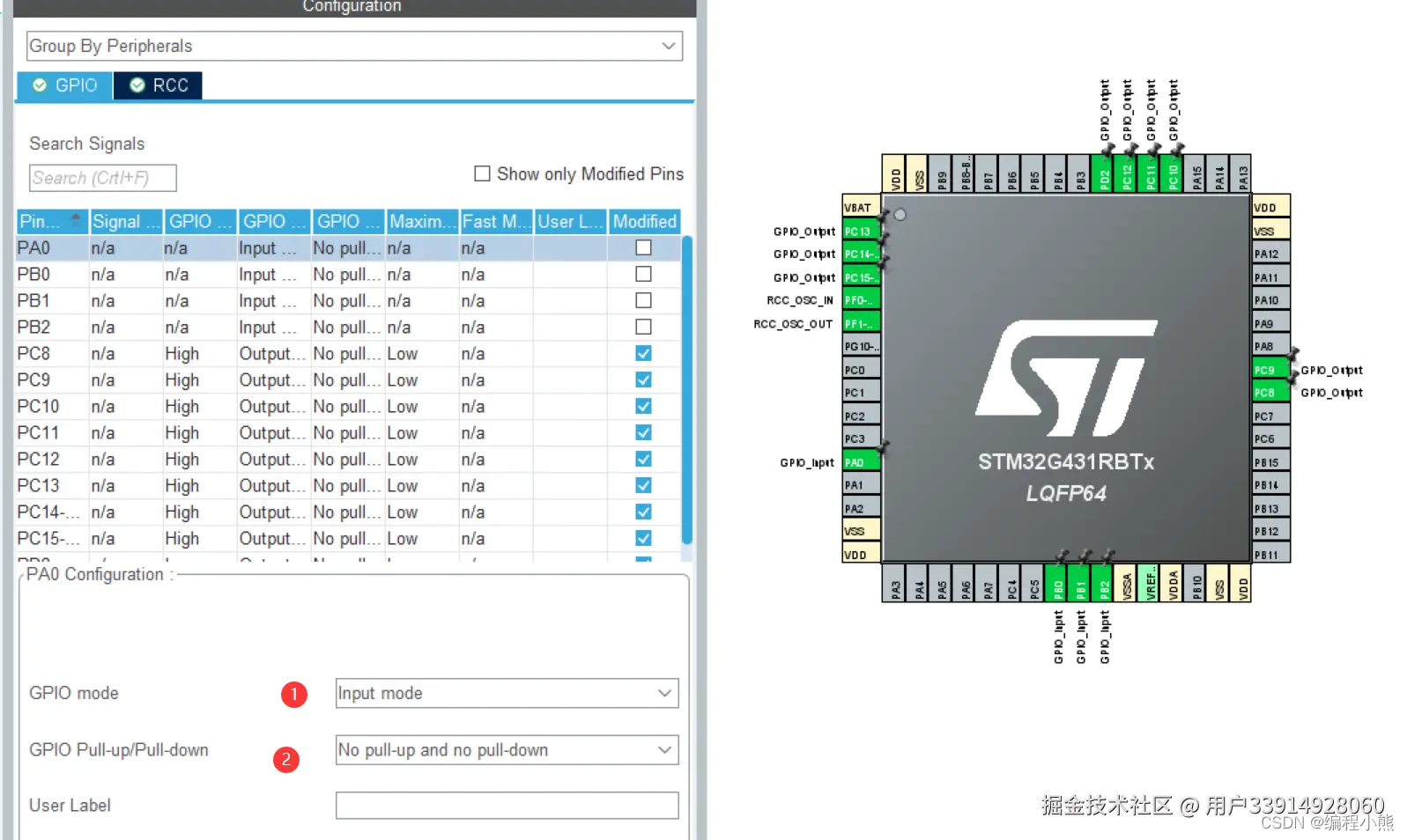Sort by the Fast Mode column header

point(496,221)
